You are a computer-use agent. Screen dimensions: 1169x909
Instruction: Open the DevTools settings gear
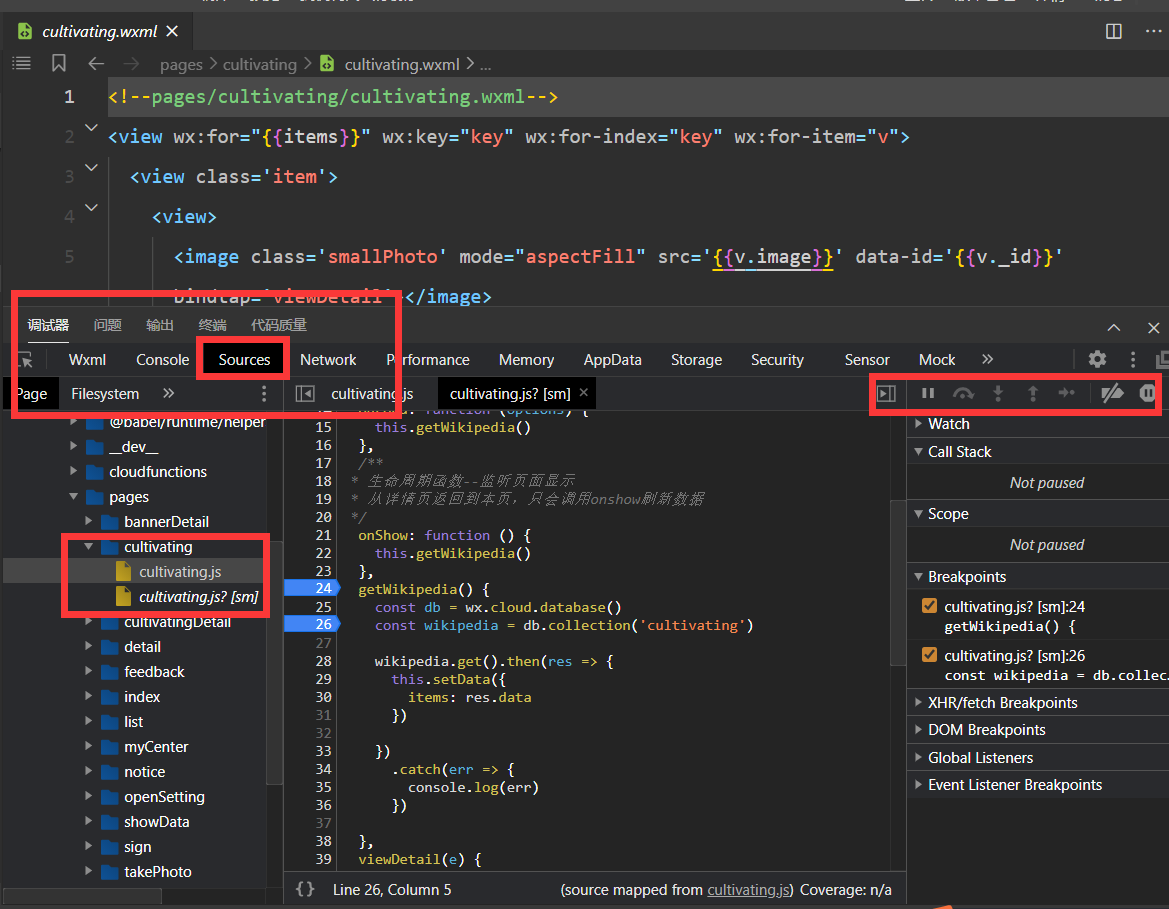point(1097,359)
